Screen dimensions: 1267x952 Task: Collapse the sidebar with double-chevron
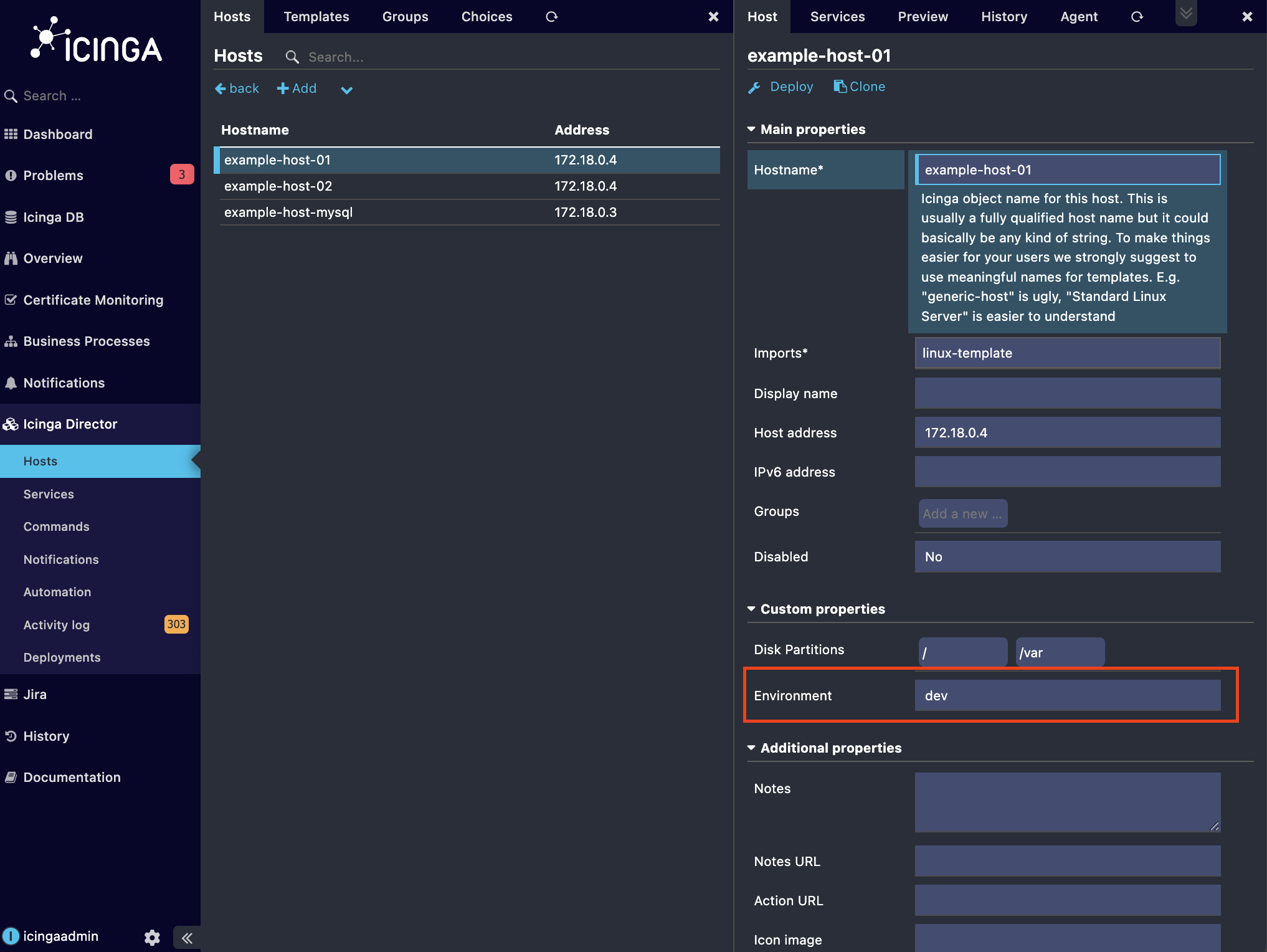pos(187,938)
